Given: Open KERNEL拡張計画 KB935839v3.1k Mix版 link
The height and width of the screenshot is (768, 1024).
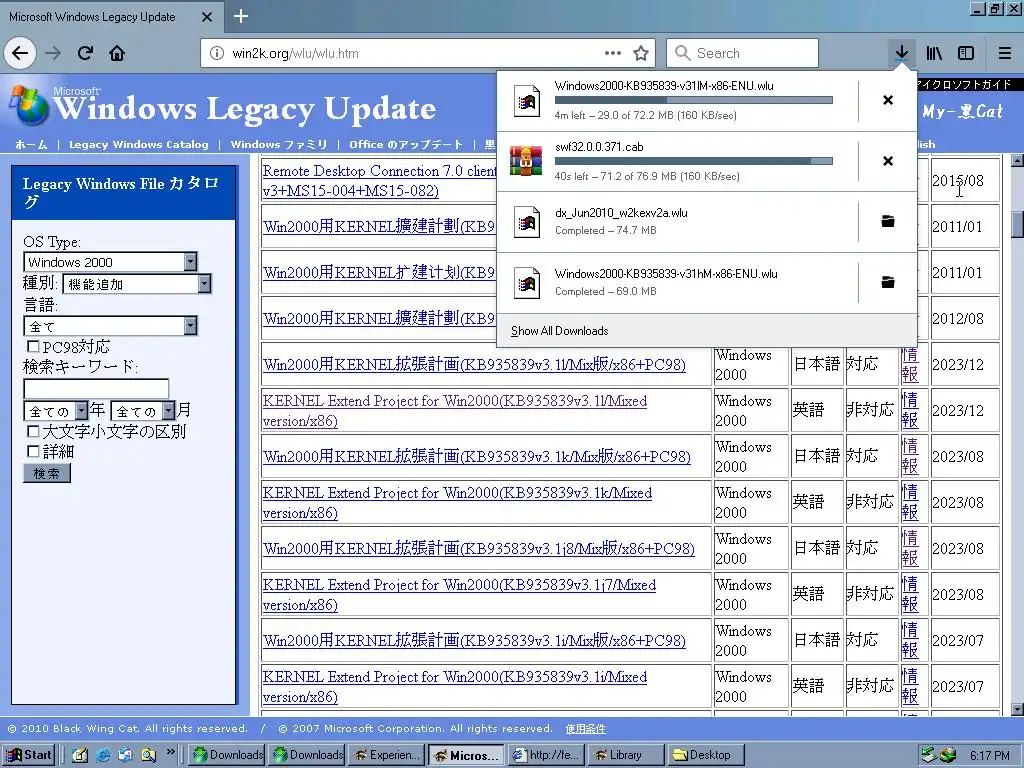Looking at the screenshot, I should coord(476,456).
